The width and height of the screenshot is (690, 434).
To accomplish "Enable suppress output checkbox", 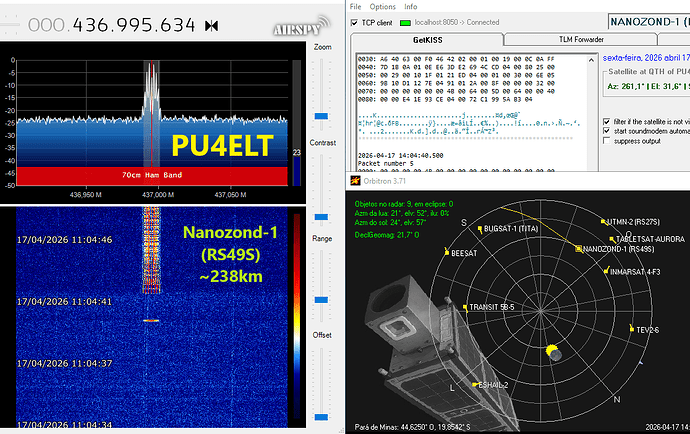I will pos(606,141).
